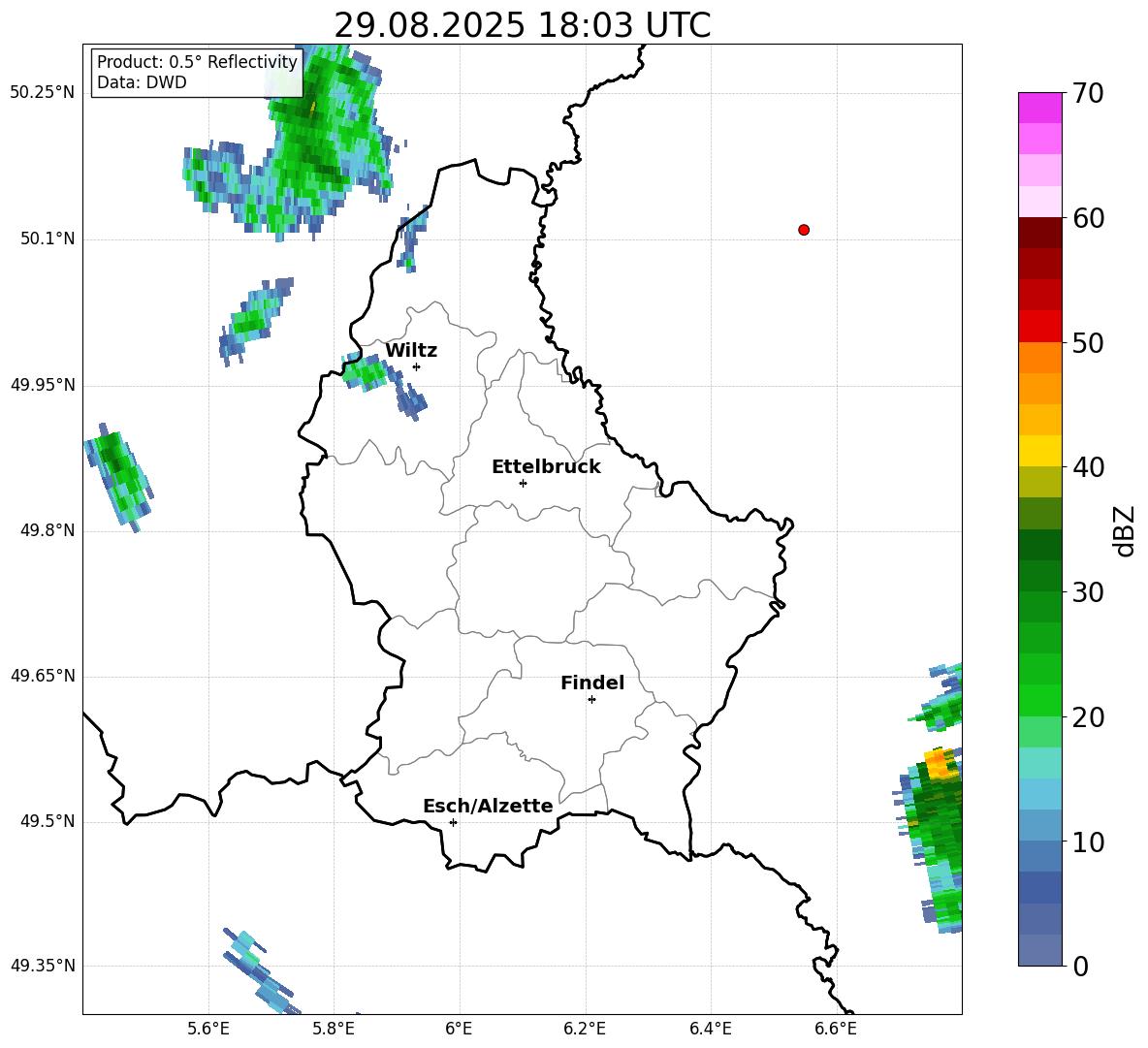Screen dimensions: 1148x1048
Task: Click the yellow colorbar segment just above 40
Action: tap(1039, 451)
